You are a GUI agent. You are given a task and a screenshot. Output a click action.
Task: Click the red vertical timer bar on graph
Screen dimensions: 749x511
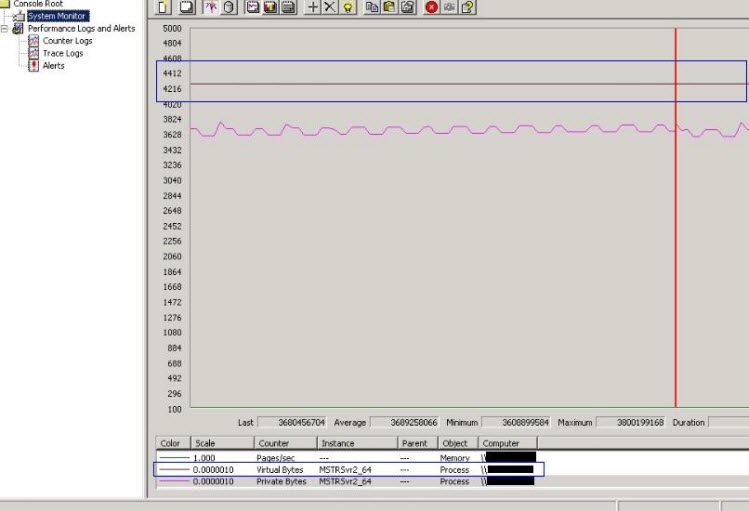pos(675,217)
